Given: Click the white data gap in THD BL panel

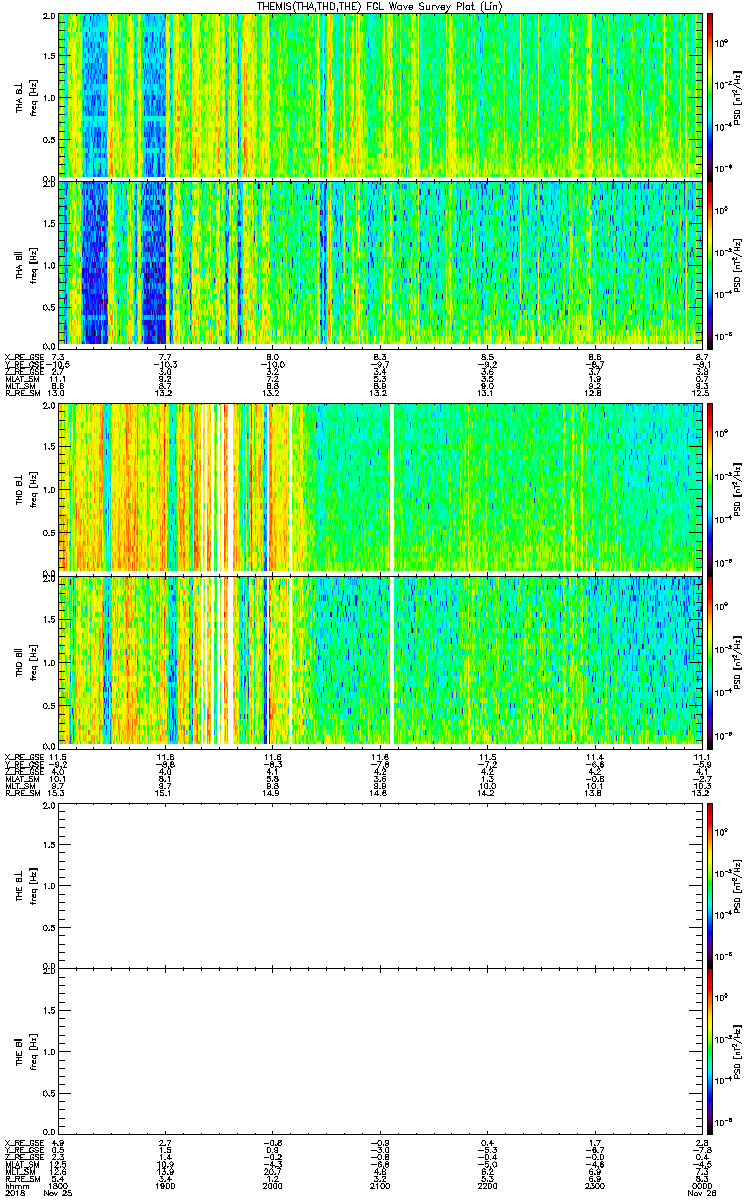Looking at the screenshot, I should (x=393, y=487).
